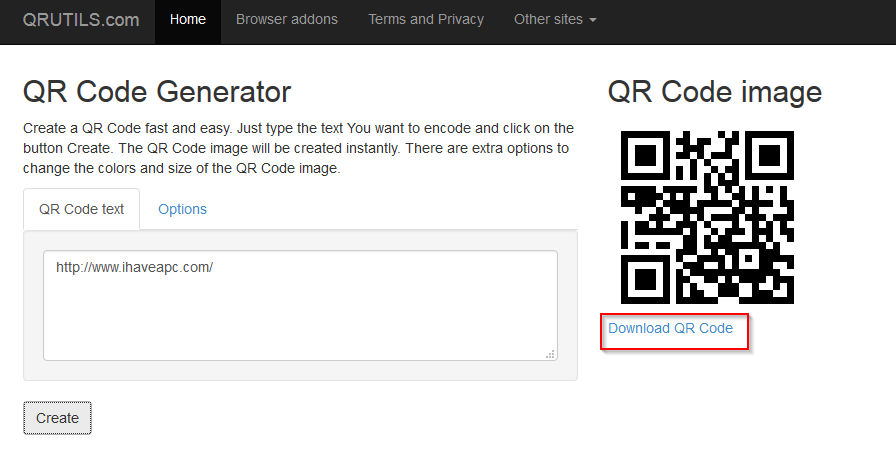
Task: Go to Terms and Privacy
Action: coord(426,19)
